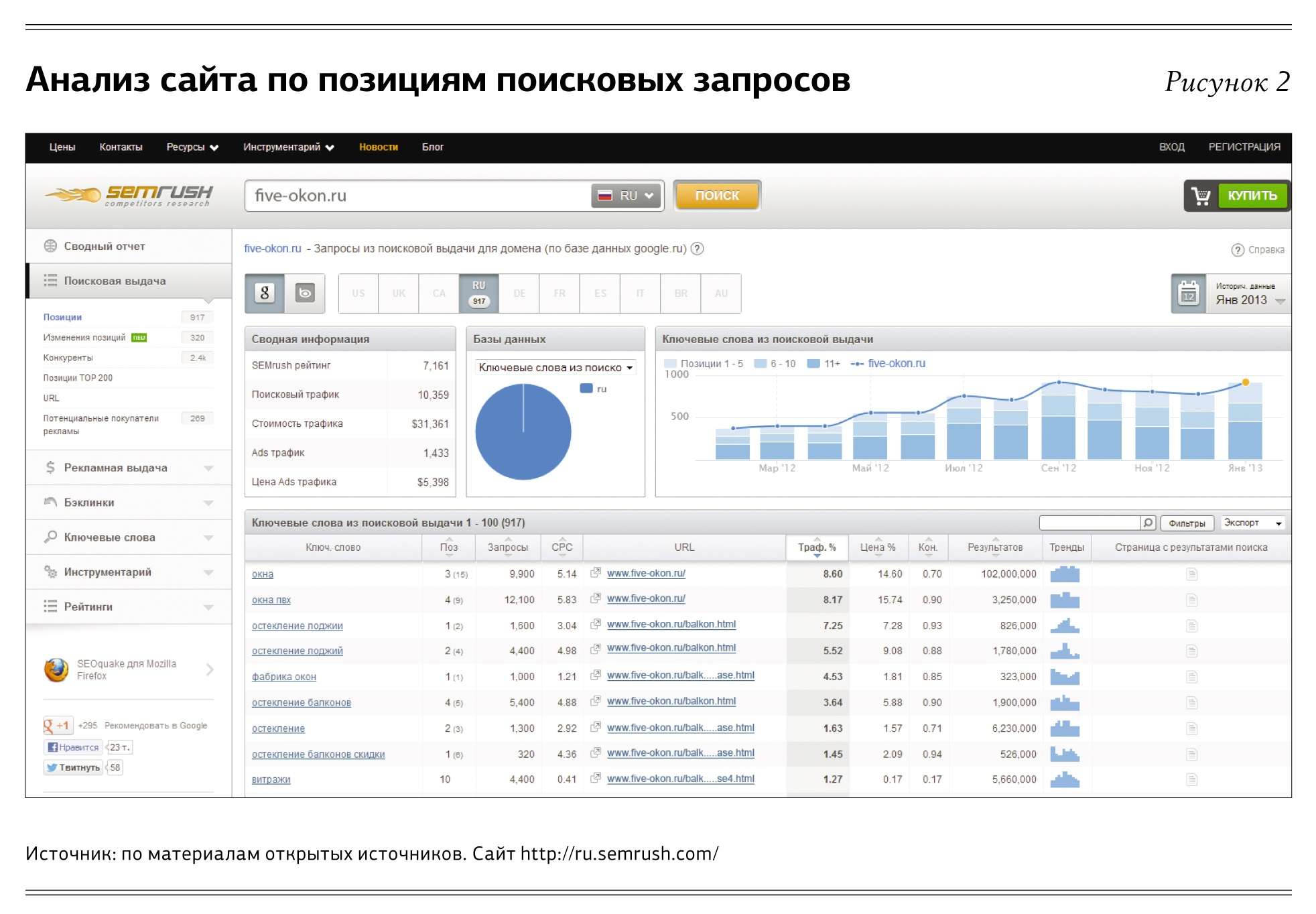The height and width of the screenshot is (914, 1316).
Task: Switch to the US database tab
Action: [358, 293]
